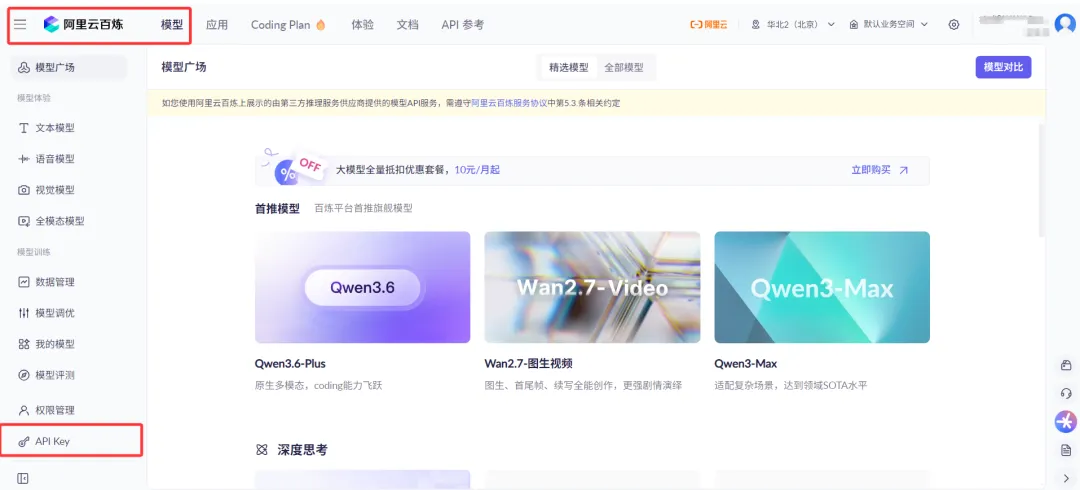
Task: Collapse the left sidebar panel icon
Action: (x=23, y=478)
